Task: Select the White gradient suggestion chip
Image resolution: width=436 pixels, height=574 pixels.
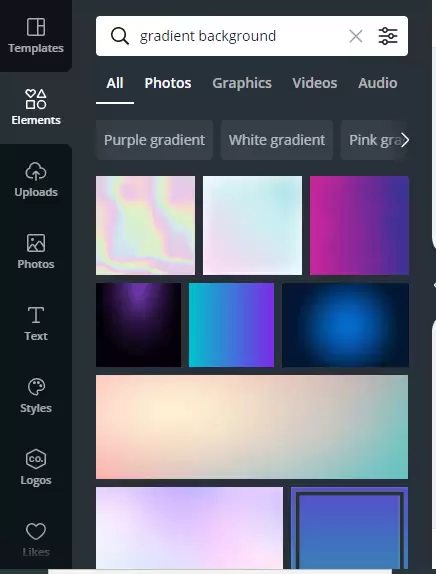Action: tap(277, 140)
